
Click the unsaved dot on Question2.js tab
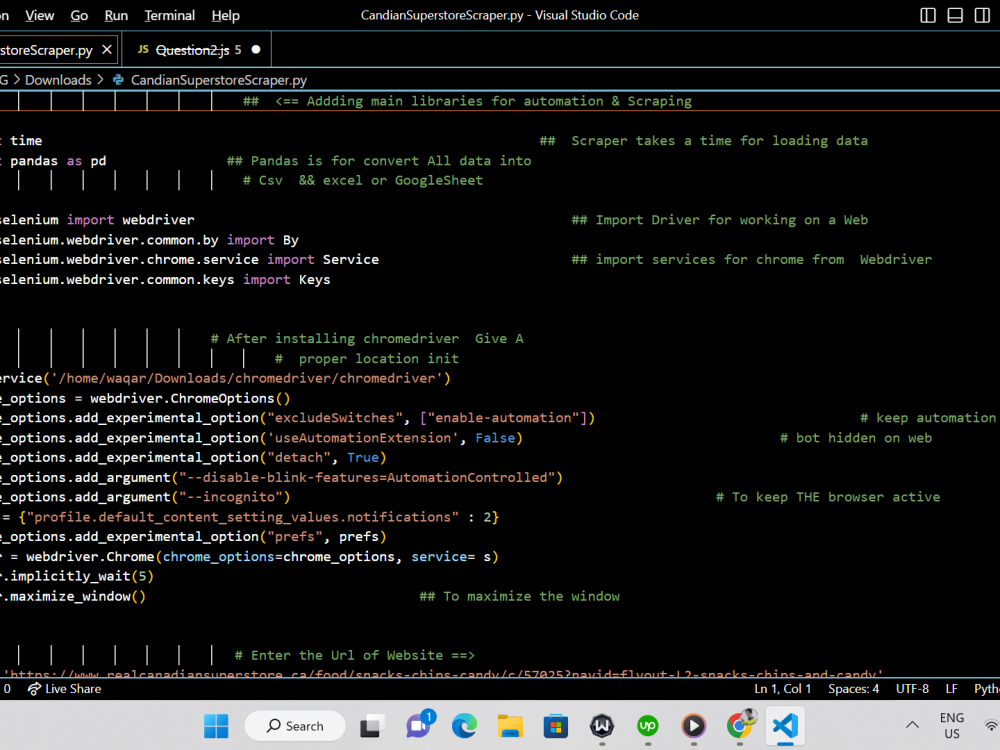tap(256, 50)
